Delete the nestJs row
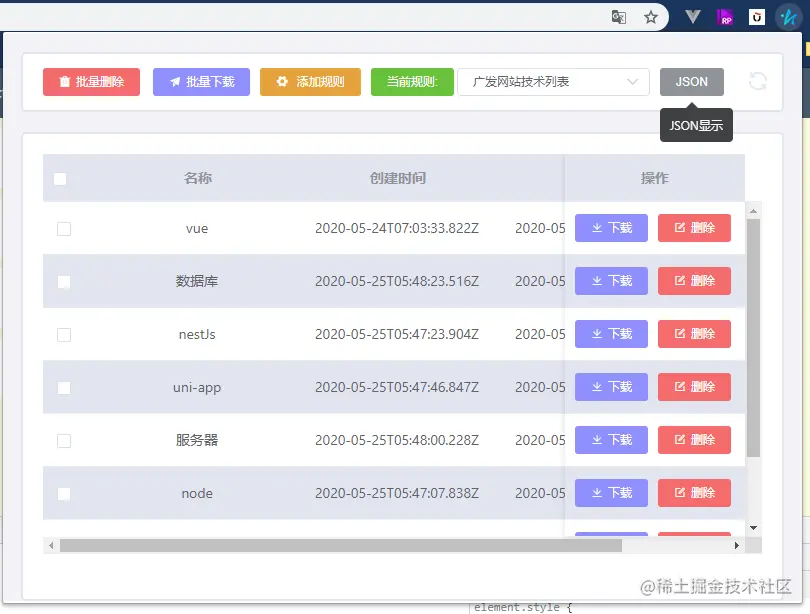The width and height of the screenshot is (810, 614). click(x=694, y=334)
